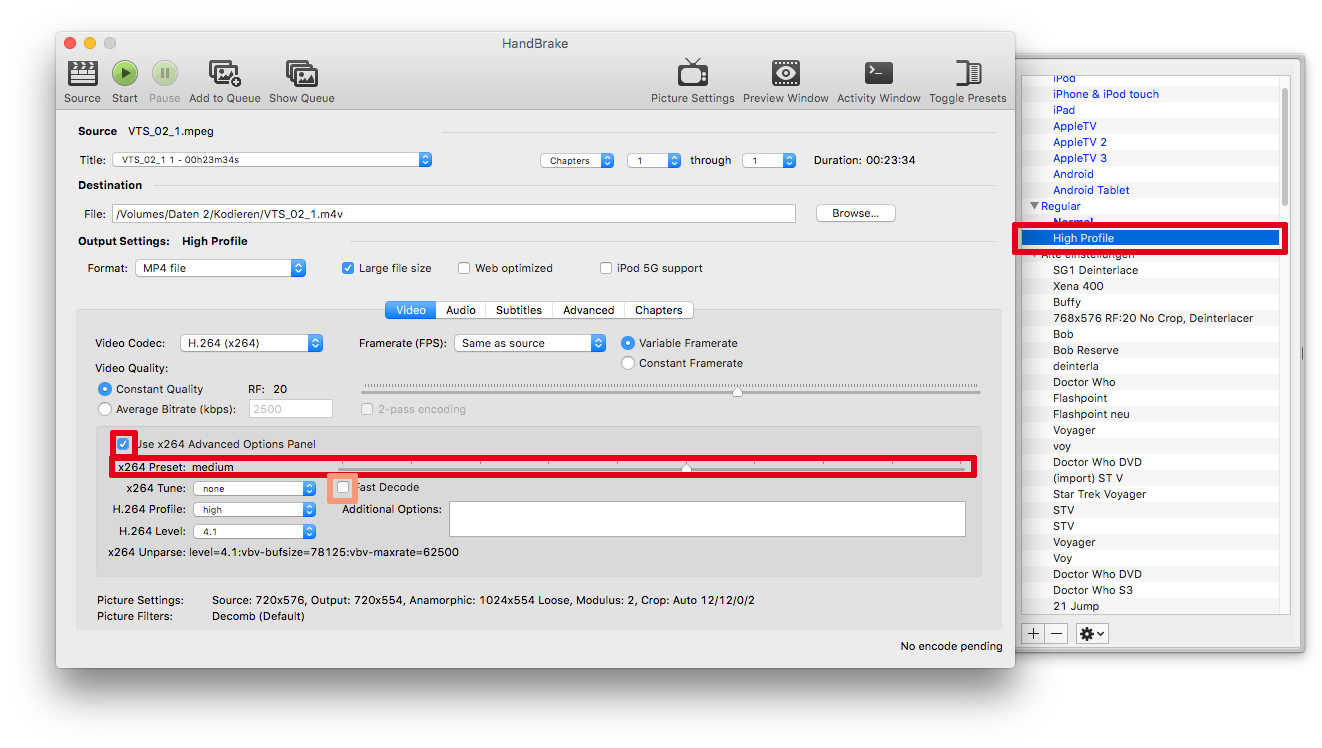Remove preset using the minus button

(x=1057, y=633)
